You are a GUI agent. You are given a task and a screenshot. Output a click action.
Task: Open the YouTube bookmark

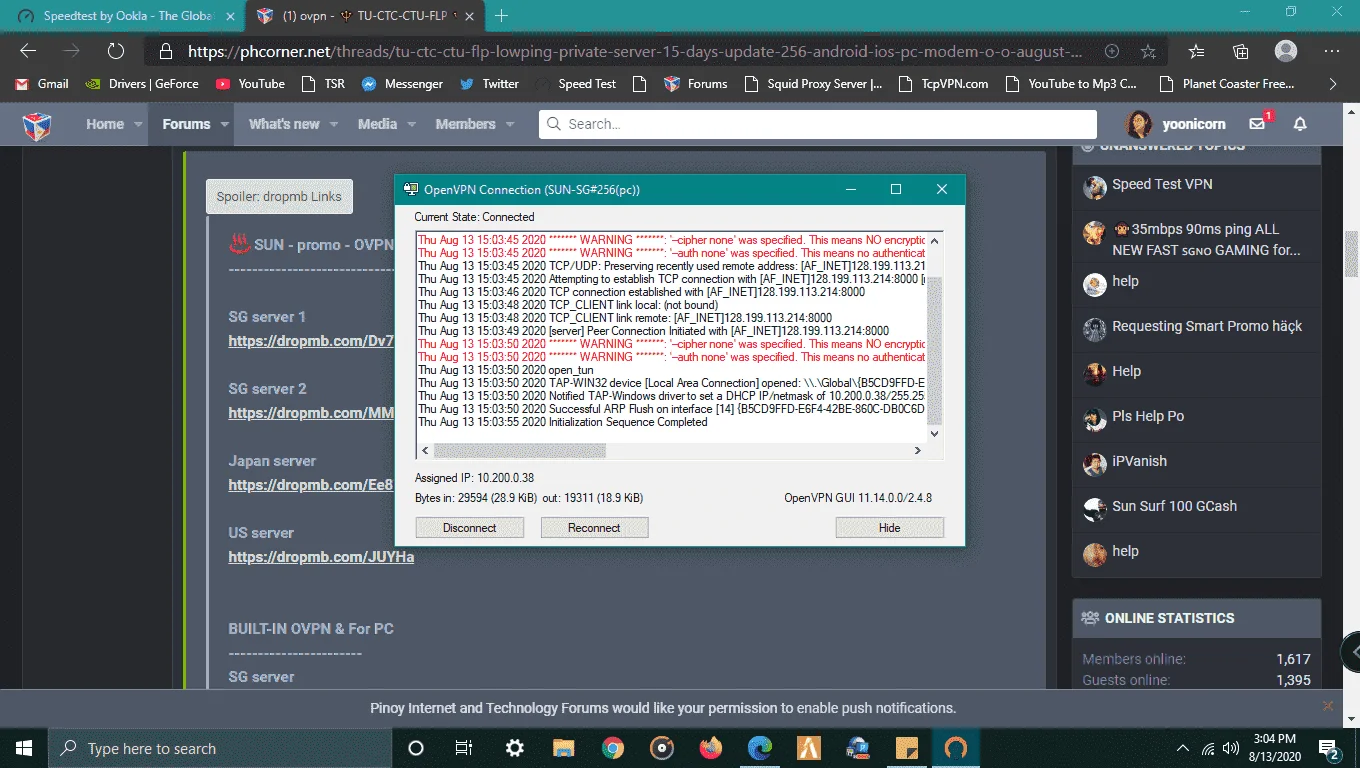(250, 84)
